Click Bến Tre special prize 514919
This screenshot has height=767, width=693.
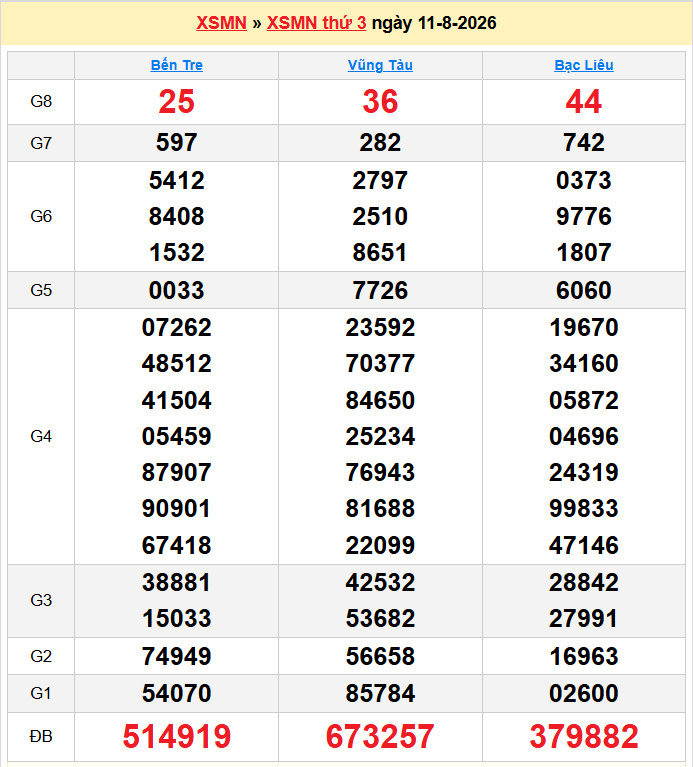177,736
